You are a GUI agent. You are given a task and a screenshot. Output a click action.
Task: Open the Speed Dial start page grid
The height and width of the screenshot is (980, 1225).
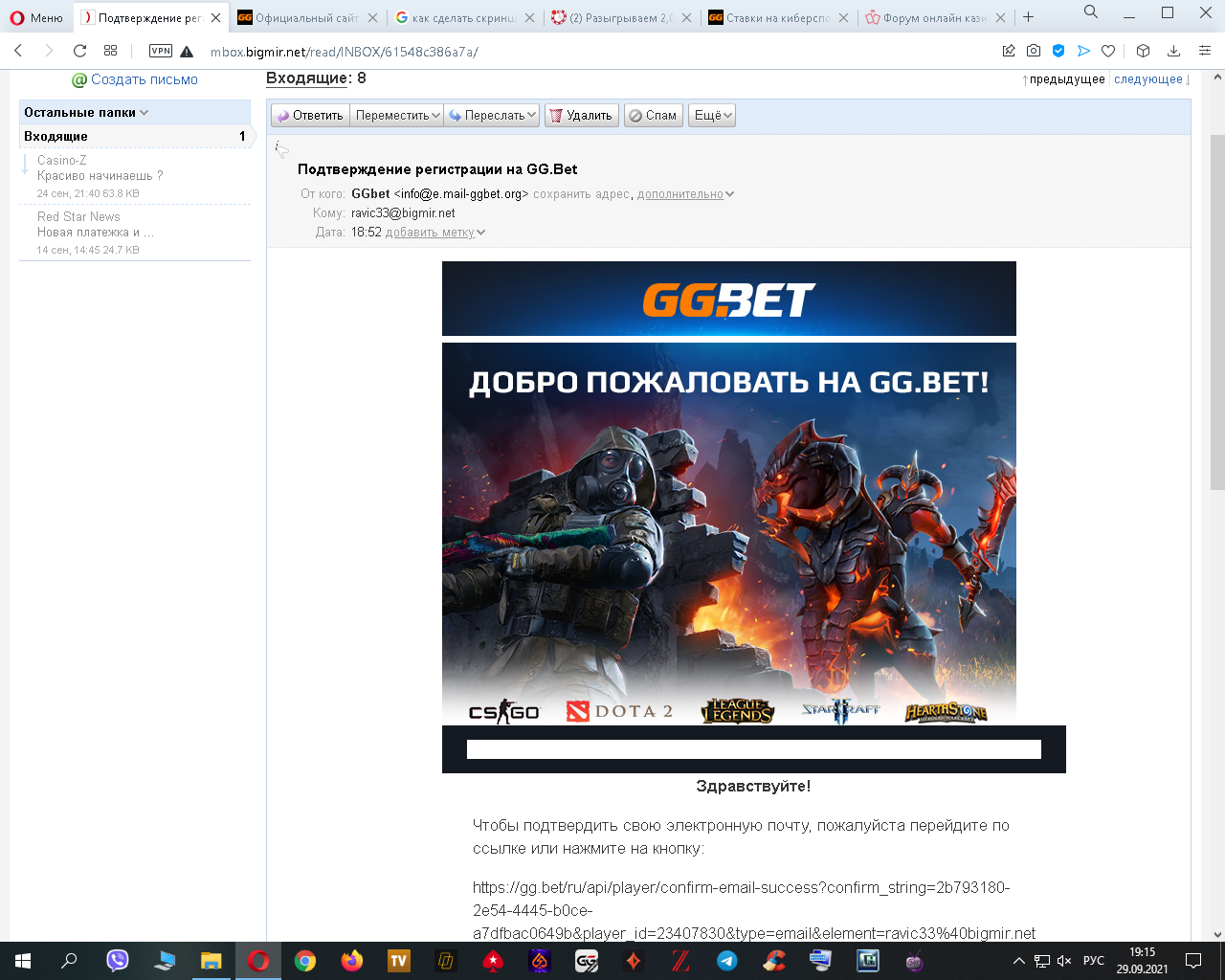pos(111,51)
